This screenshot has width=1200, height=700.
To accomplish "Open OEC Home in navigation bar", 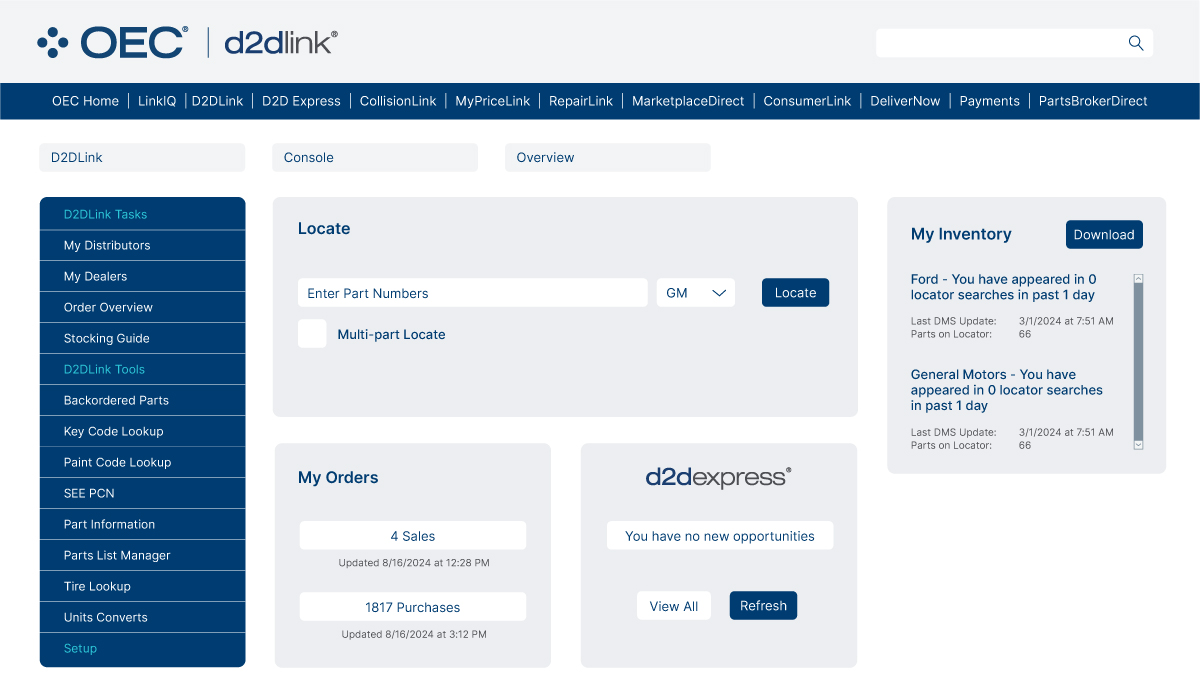I will click(x=85, y=101).
